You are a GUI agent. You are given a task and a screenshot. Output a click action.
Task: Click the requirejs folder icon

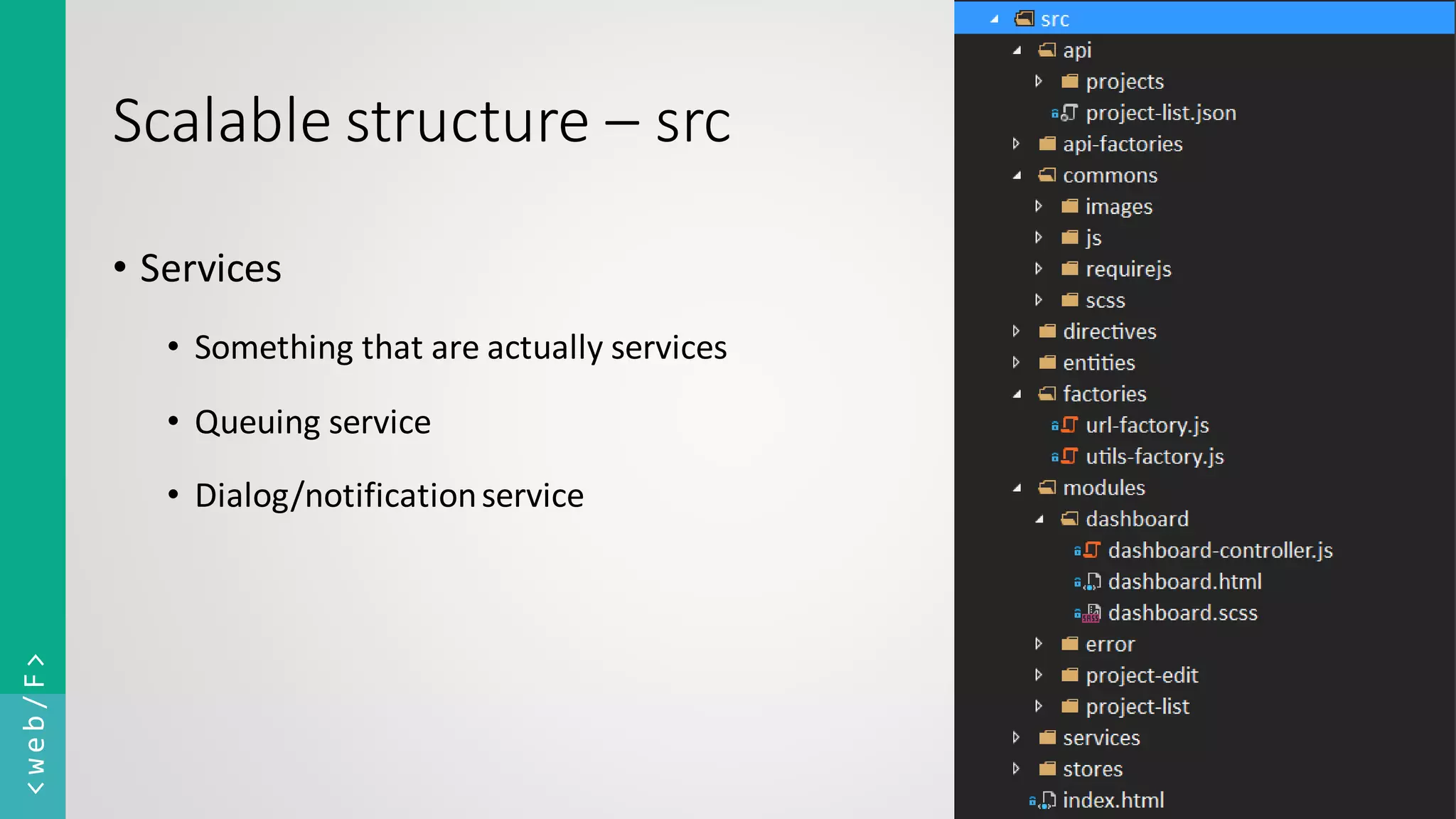1070,269
